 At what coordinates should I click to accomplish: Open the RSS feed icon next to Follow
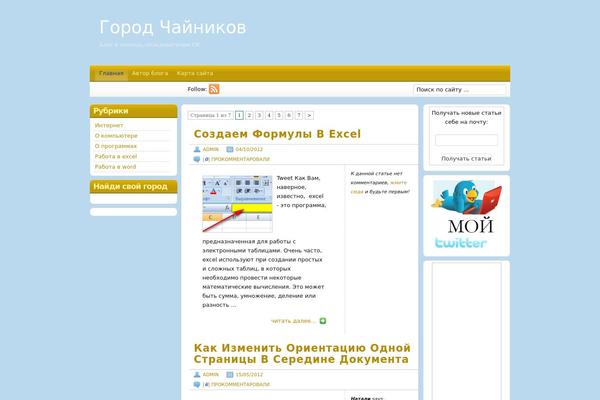(214, 89)
